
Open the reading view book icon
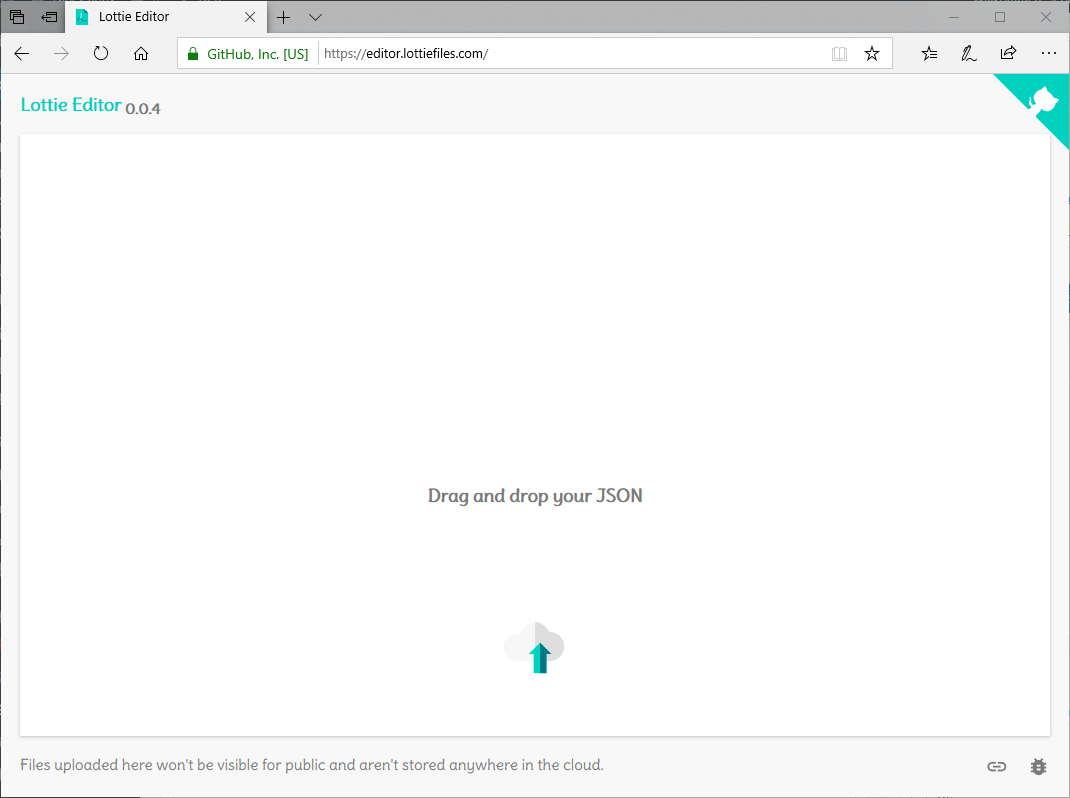(839, 54)
